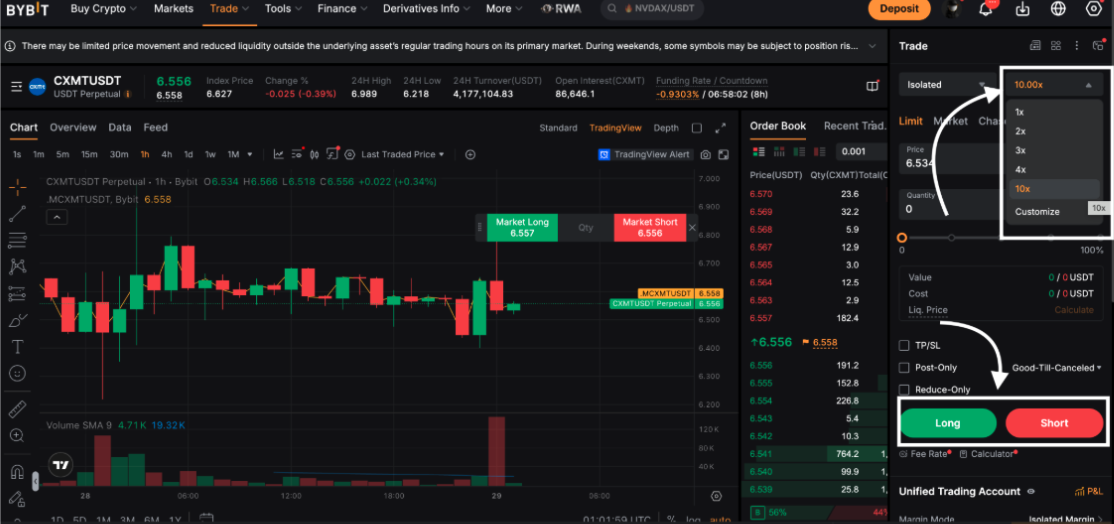Expand the risk notice banner chevron
This screenshot has width=1114, height=524.
(872, 45)
